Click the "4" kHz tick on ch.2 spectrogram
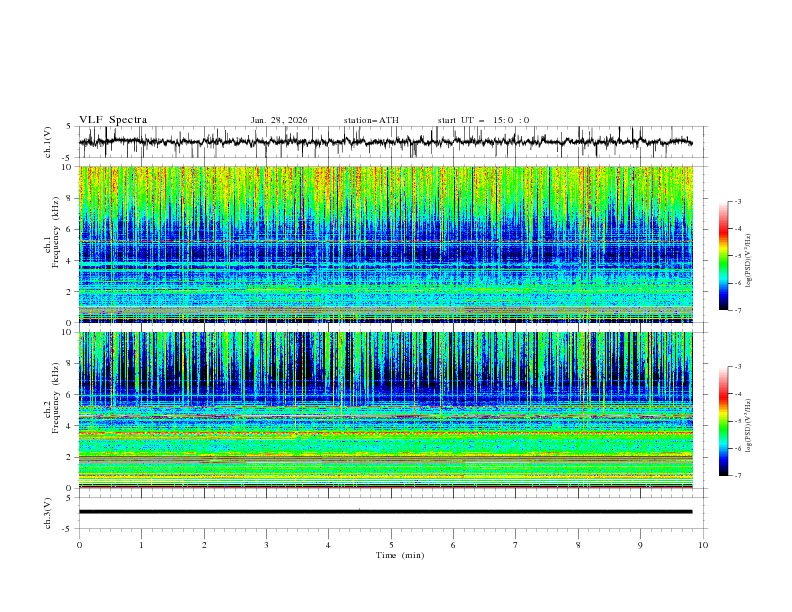 pos(70,426)
